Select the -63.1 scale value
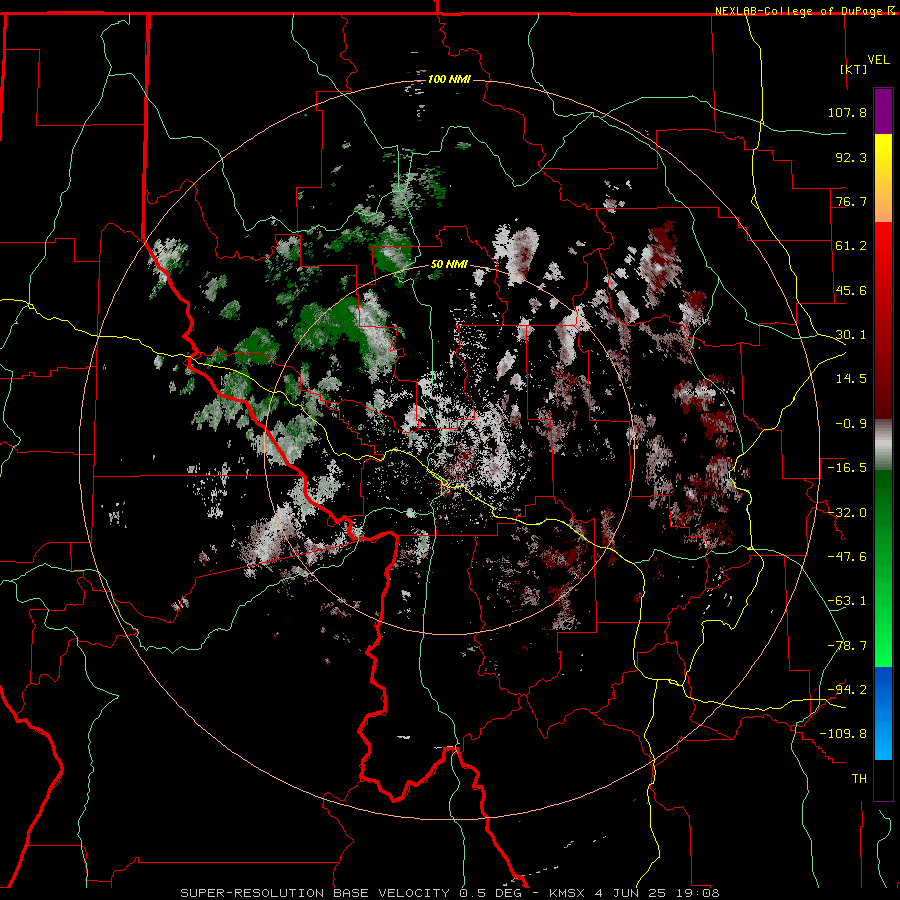 point(847,601)
